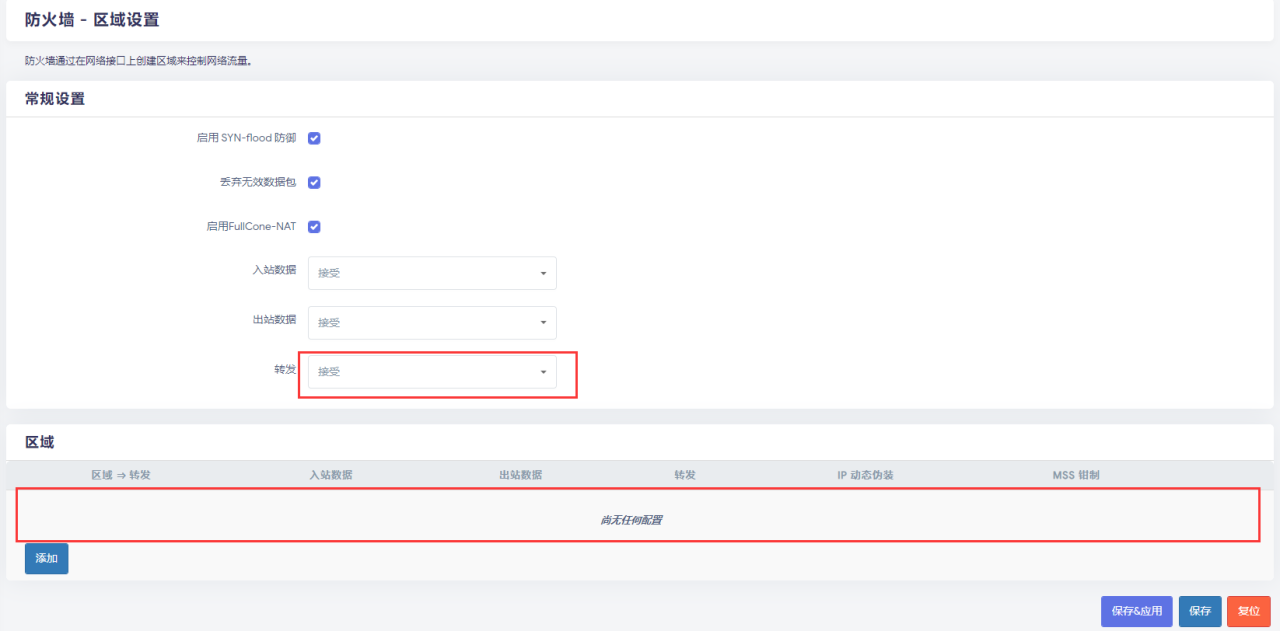Click the 区域 section heading above the table
Image resolution: width=1280 pixels, height=631 pixels.
[39, 442]
